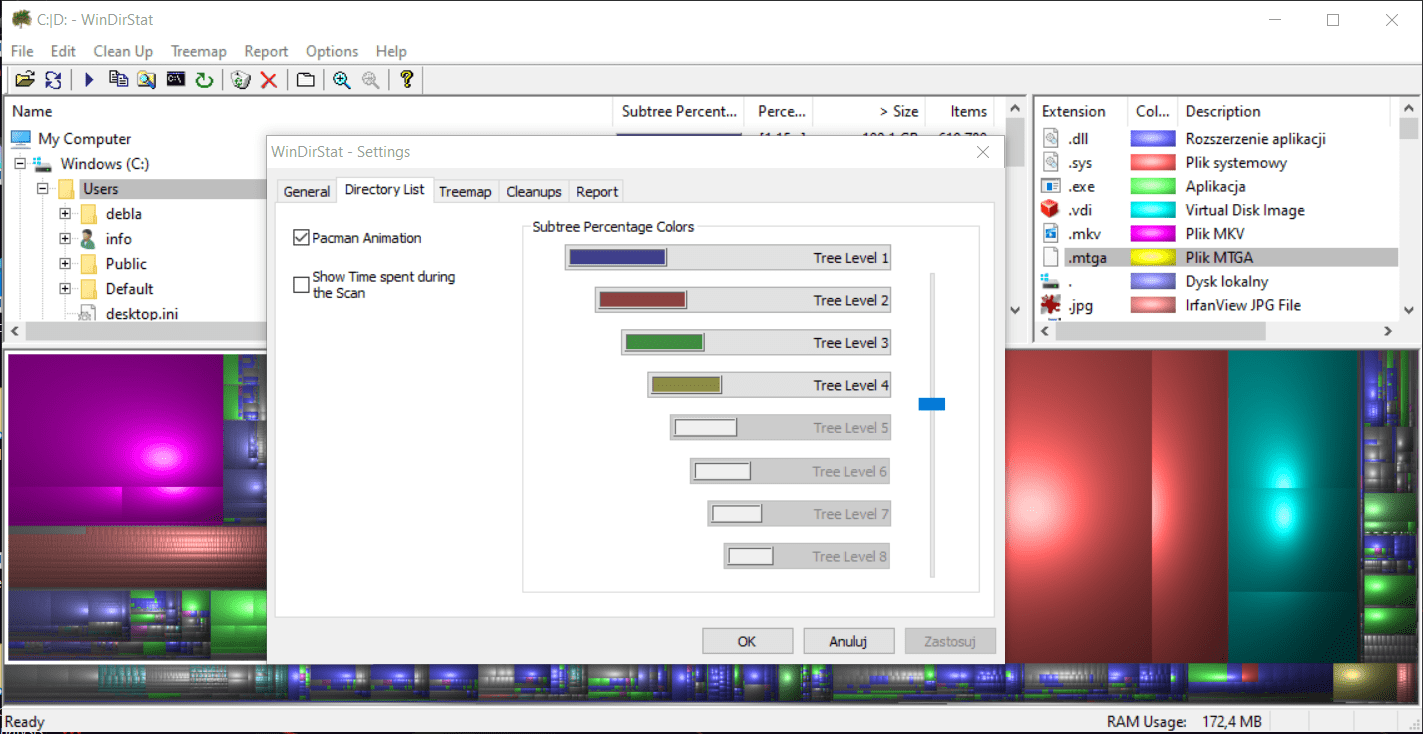Image resolution: width=1423 pixels, height=734 pixels.
Task: Switch to the General settings tab
Action: (307, 192)
